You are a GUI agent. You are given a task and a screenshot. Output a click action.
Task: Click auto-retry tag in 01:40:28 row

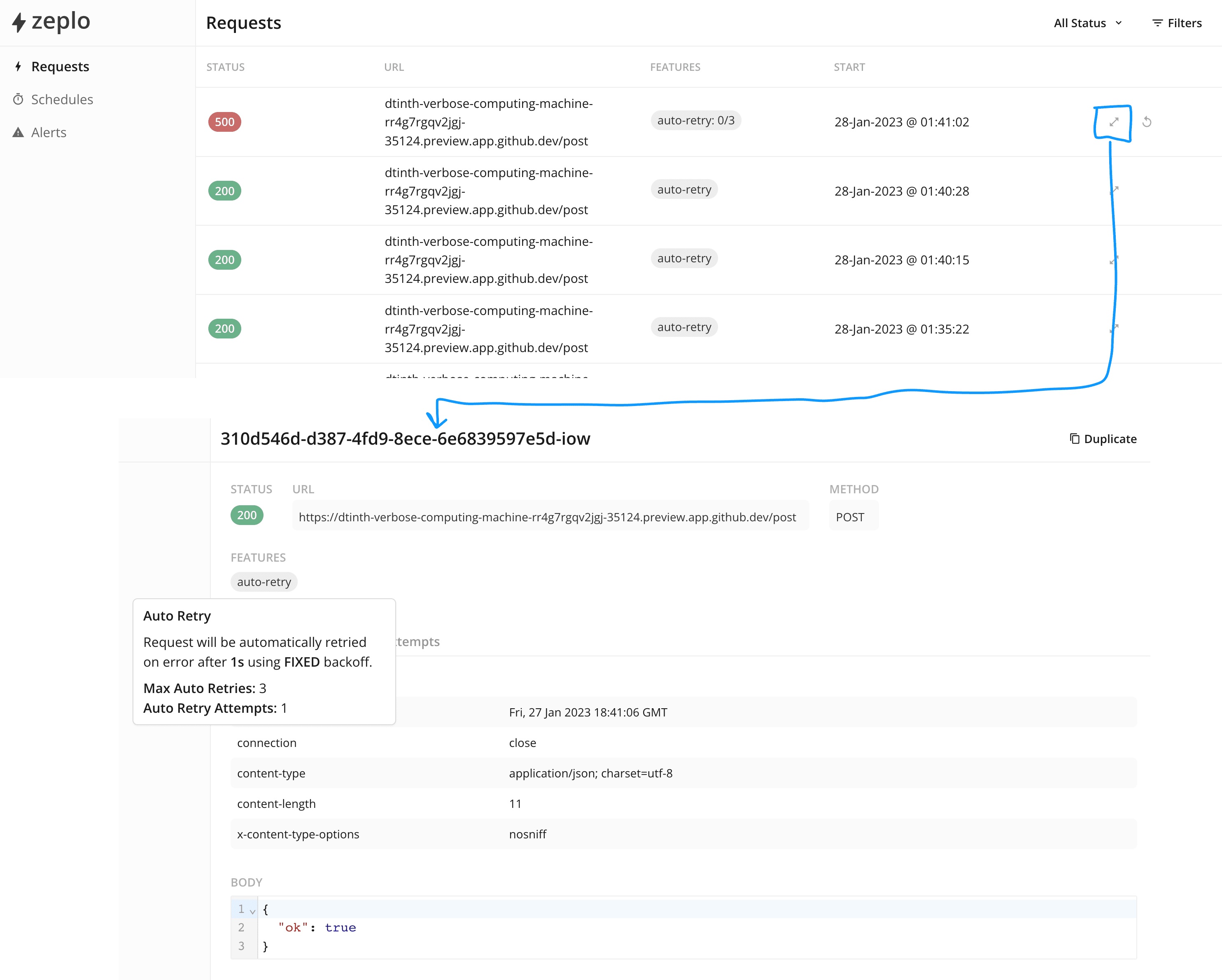(x=684, y=189)
